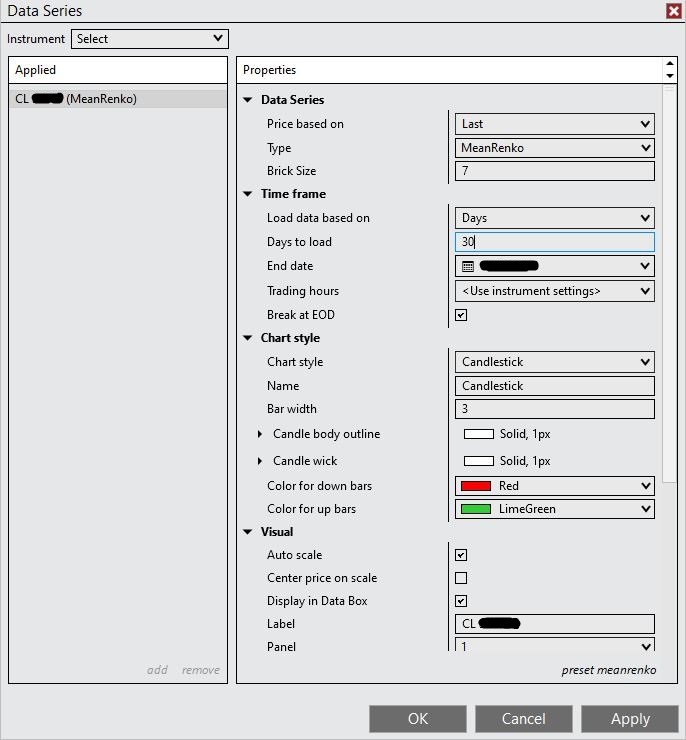Viewport: 686px width, 740px height.
Task: Click the preset meanrenko link
Action: tap(608, 670)
